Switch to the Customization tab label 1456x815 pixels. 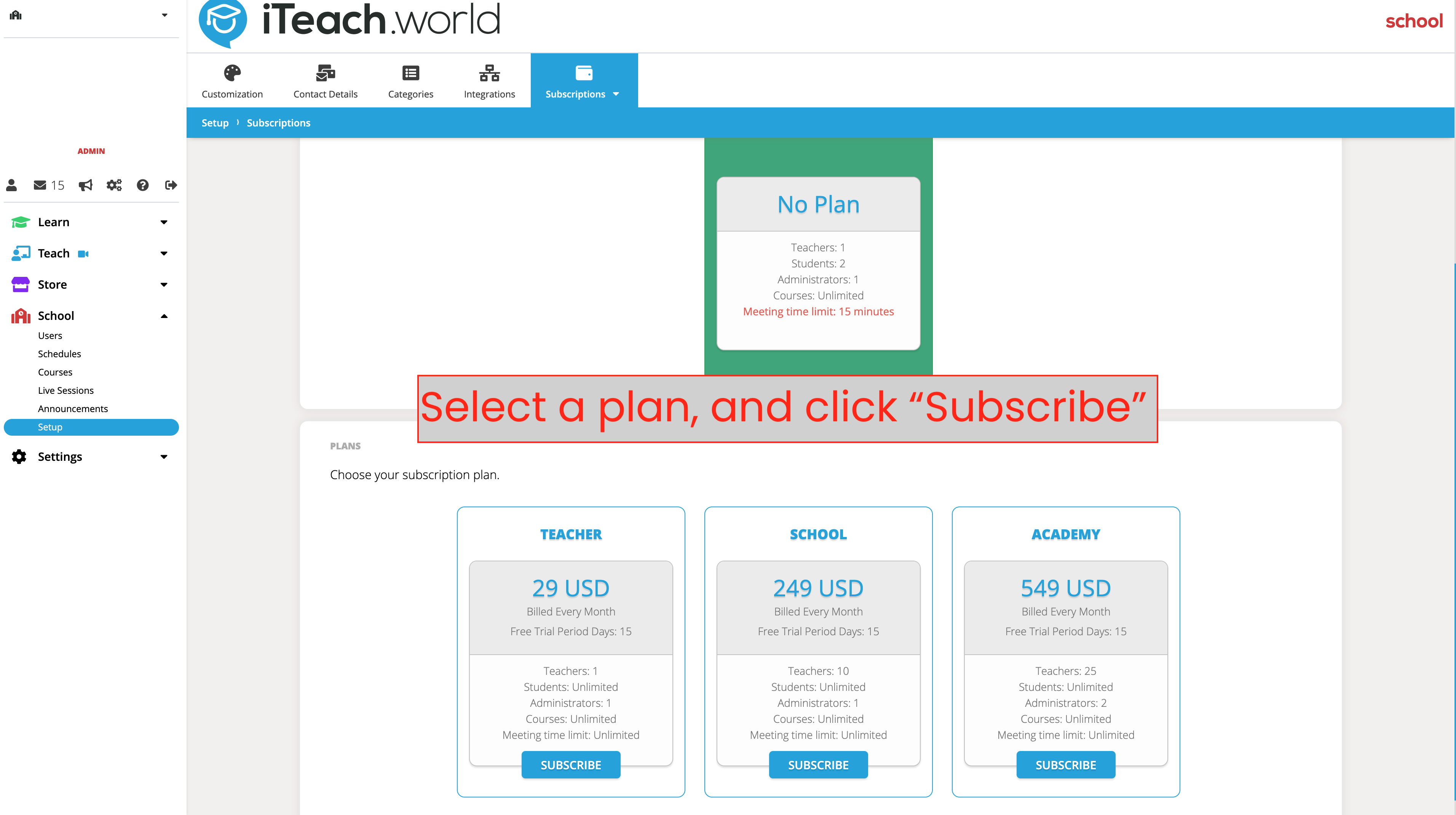tap(232, 94)
